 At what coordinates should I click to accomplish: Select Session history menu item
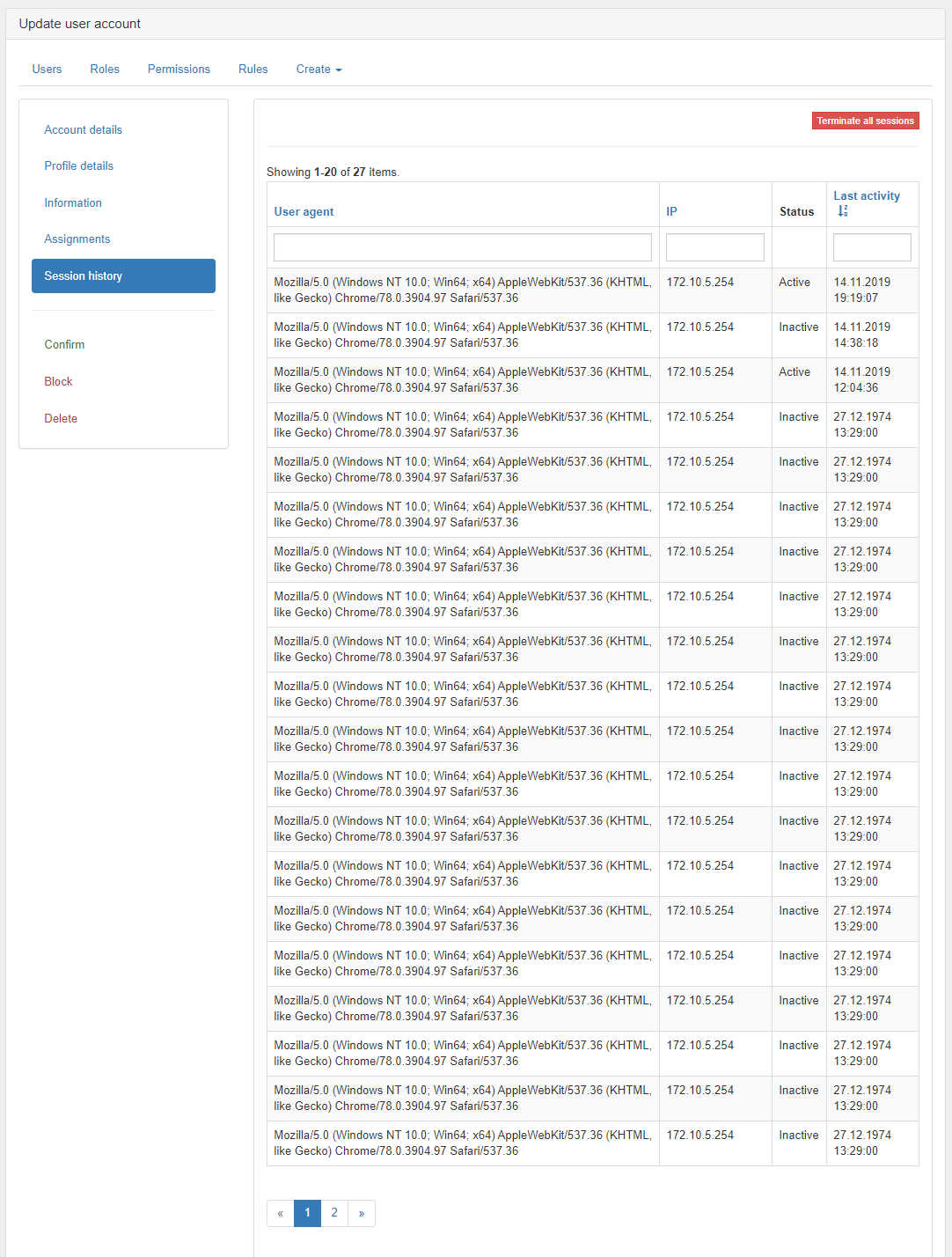coord(123,276)
